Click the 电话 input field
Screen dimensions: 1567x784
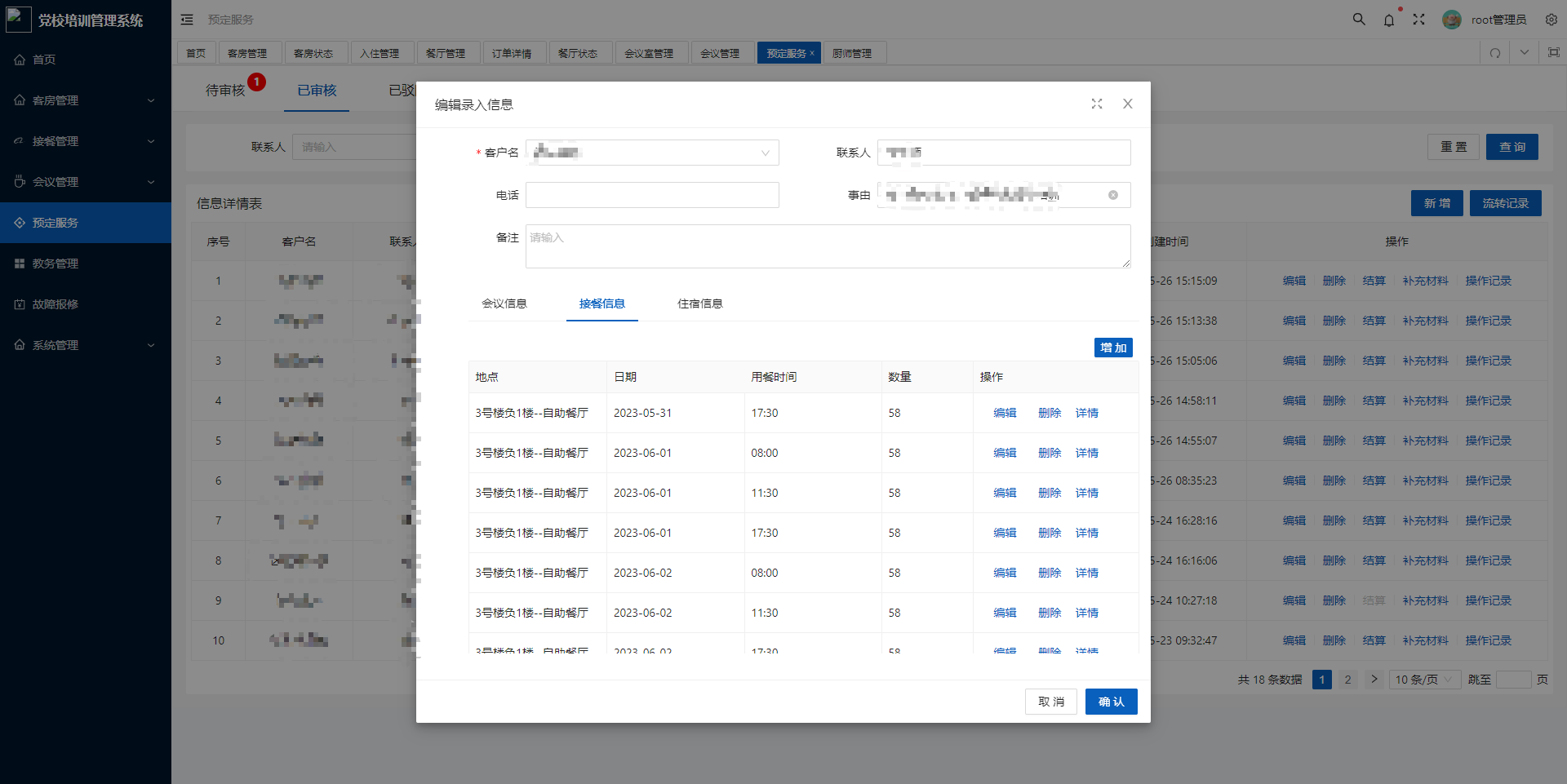click(652, 195)
